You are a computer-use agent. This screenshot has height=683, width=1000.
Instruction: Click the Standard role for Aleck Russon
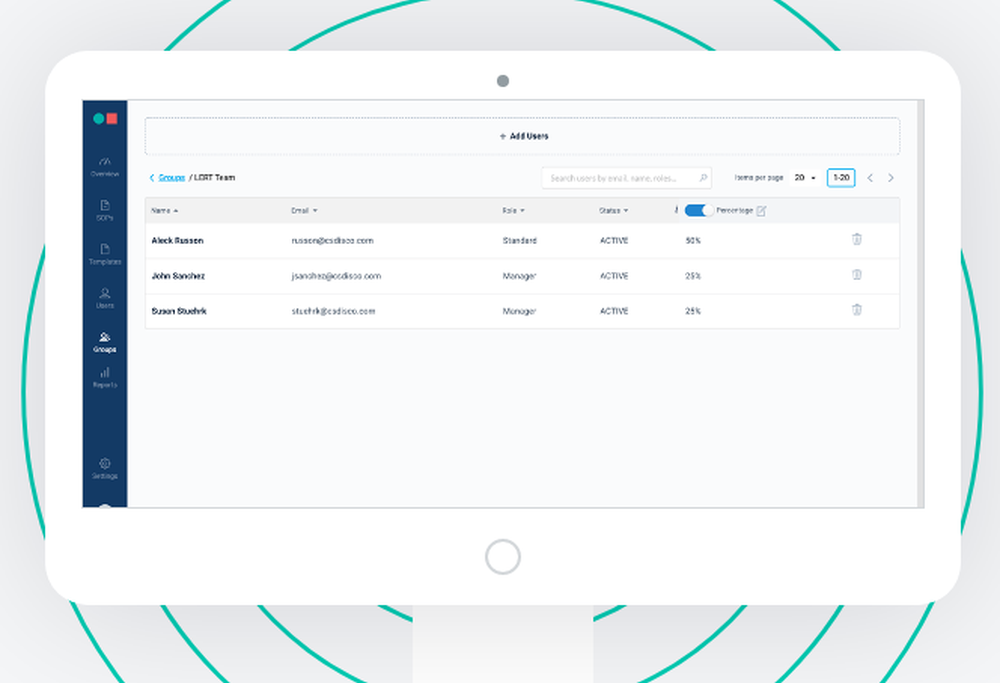pos(519,240)
